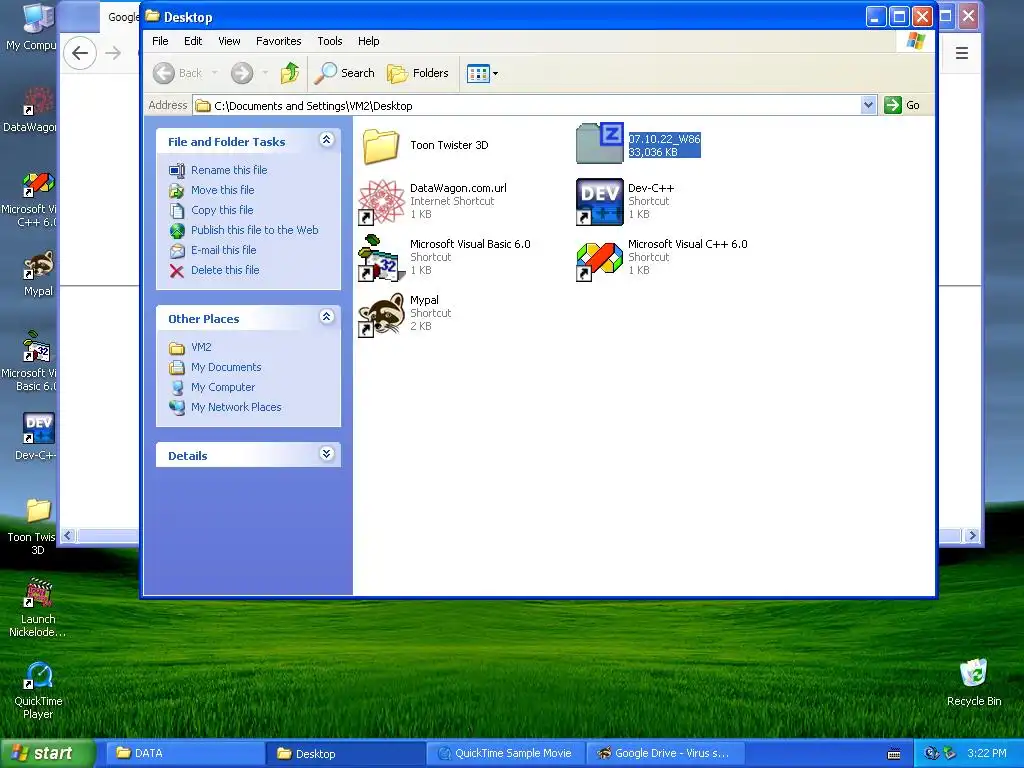Select the 07.10.22_W86 archive file icon
The height and width of the screenshot is (768, 1024).
600,143
